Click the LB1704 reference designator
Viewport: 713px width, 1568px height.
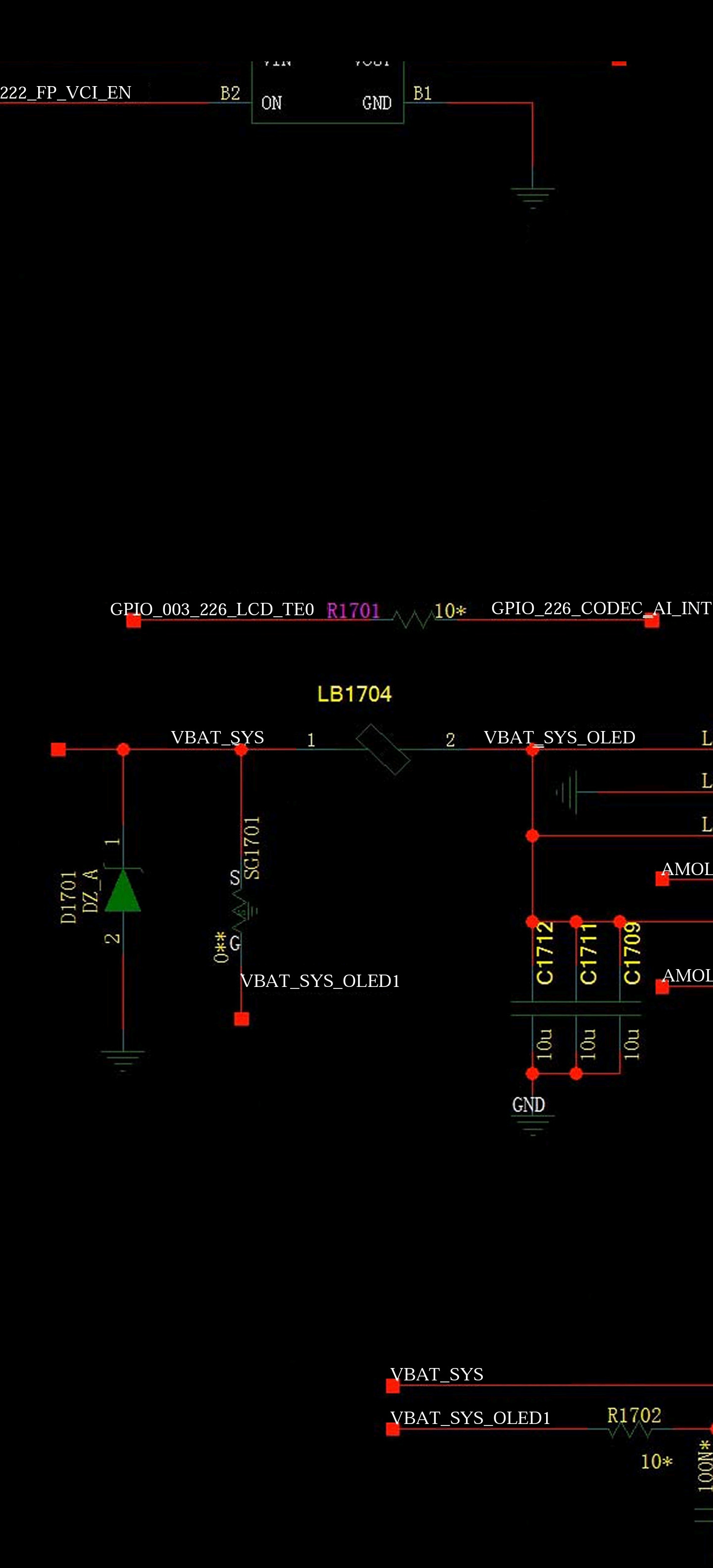click(355, 694)
